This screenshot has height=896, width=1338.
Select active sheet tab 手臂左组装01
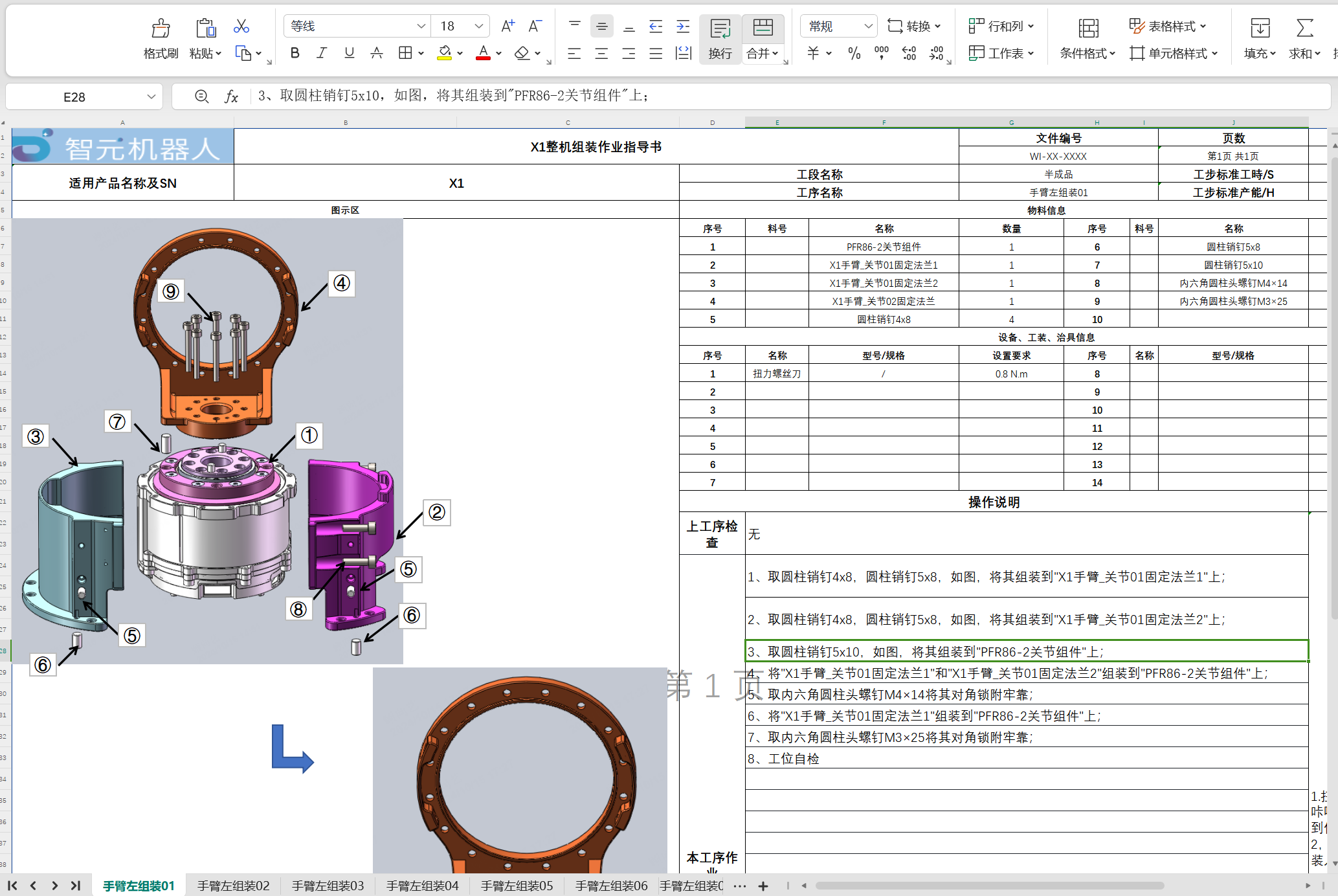point(139,886)
